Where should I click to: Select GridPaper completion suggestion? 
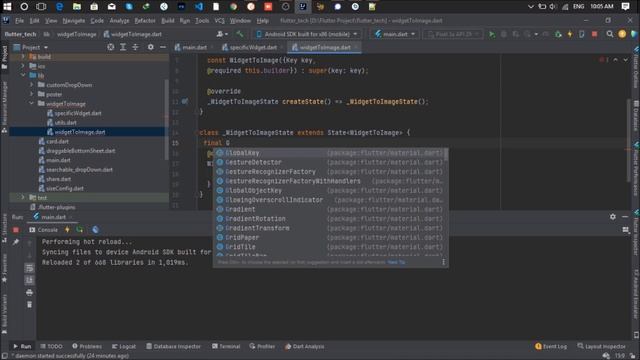click(329, 238)
